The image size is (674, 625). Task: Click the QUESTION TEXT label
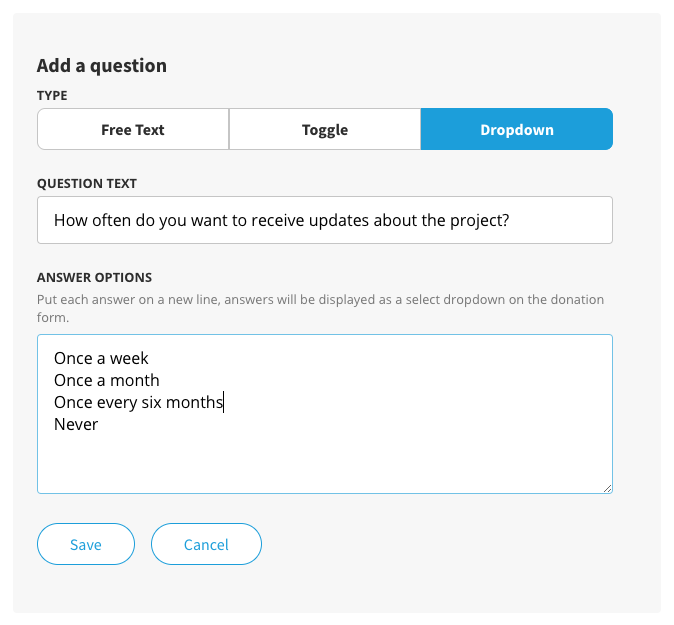click(x=87, y=184)
